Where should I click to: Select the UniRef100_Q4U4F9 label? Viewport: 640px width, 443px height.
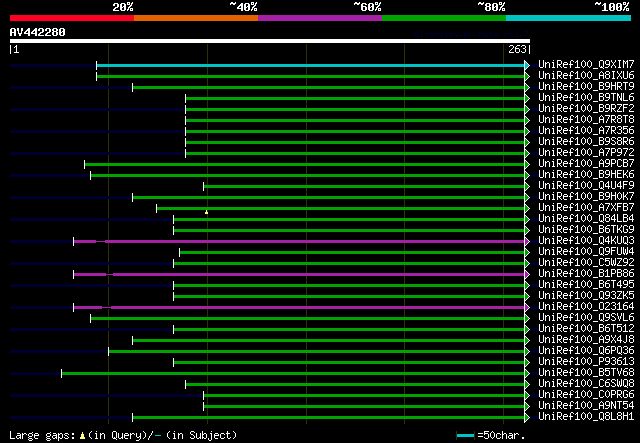586,186
